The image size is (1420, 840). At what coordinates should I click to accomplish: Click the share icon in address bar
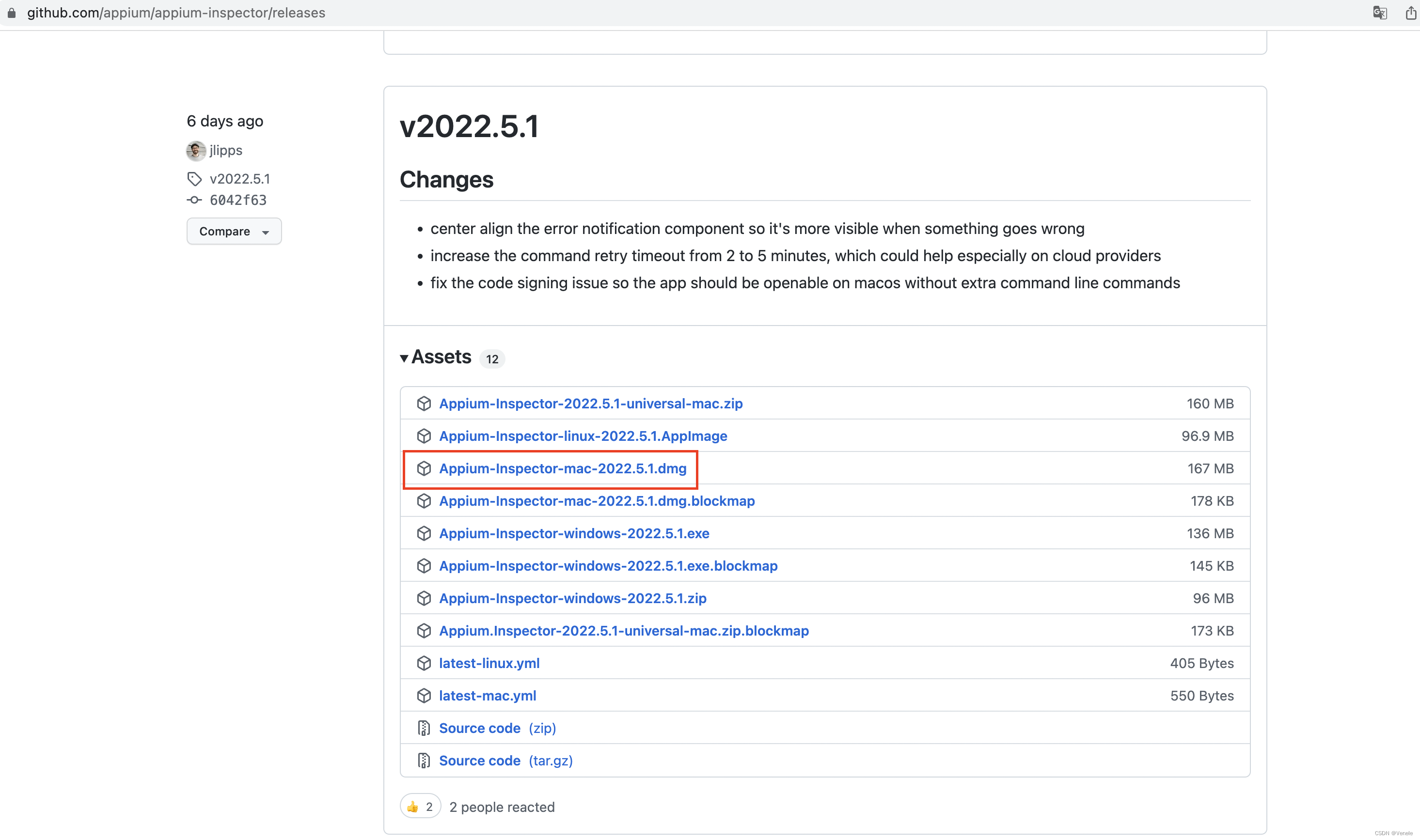(1410, 13)
